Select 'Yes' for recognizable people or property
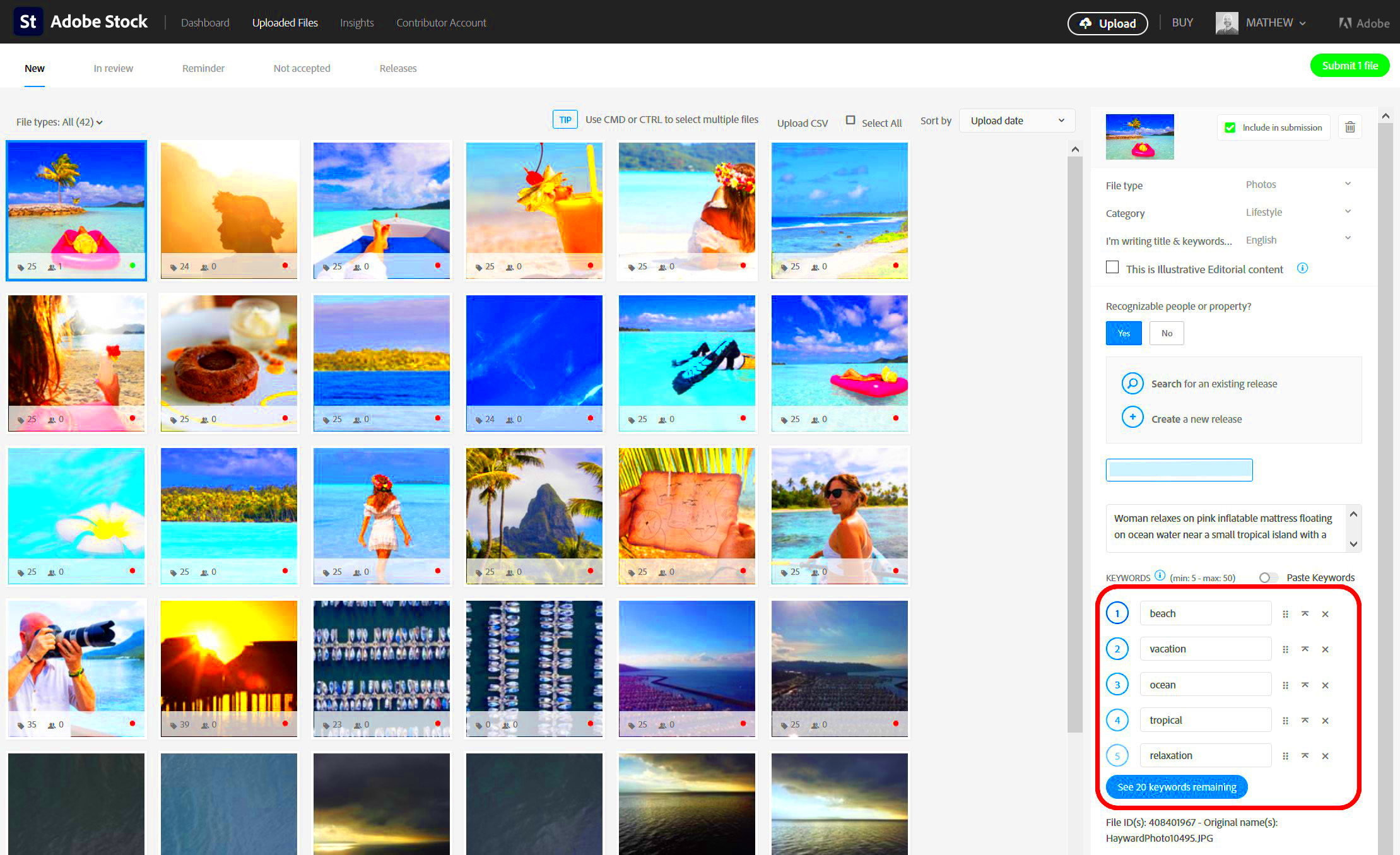1400x855 pixels. tap(1122, 333)
